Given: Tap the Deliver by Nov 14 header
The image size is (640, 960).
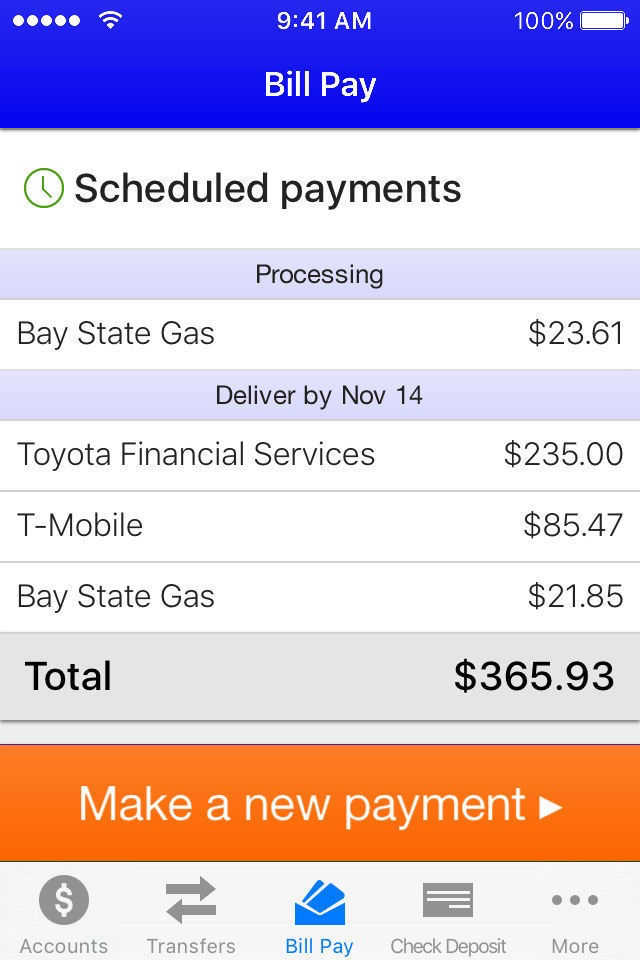Looking at the screenshot, I should pyautogui.click(x=320, y=395).
